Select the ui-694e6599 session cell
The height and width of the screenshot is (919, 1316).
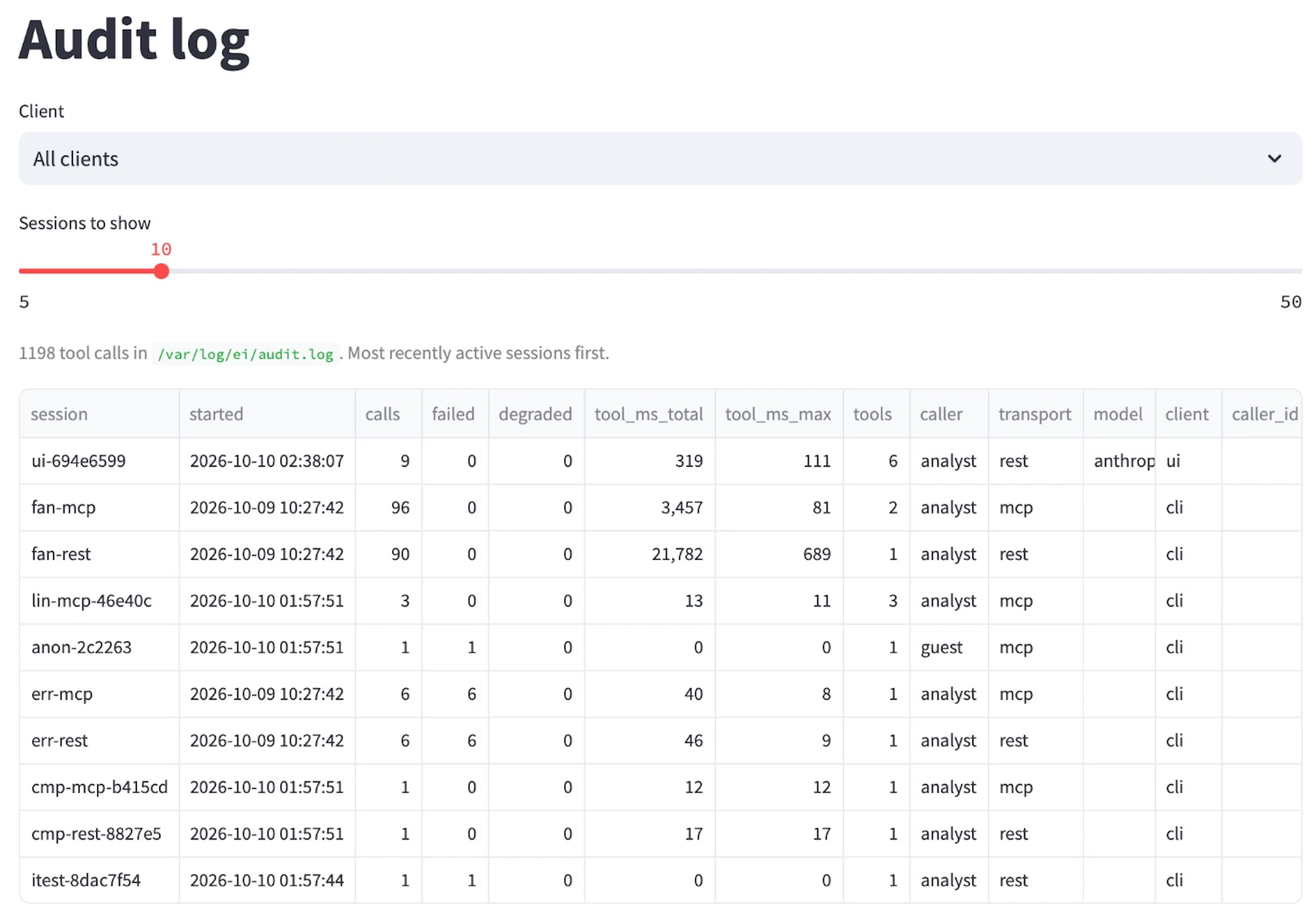(99, 461)
